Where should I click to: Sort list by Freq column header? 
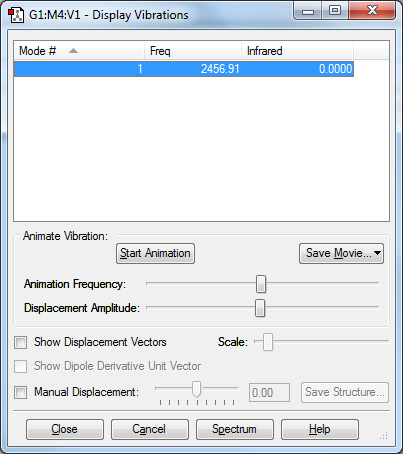click(193, 51)
